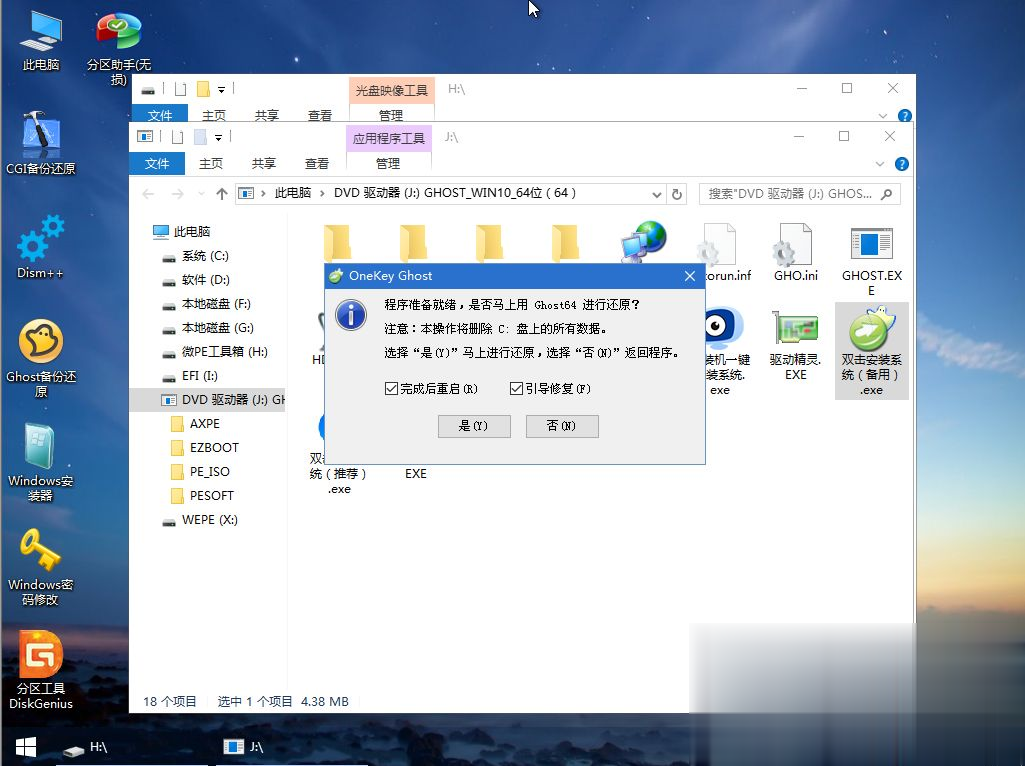1025x766 pixels.
Task: Open Windows密码修改 key icon
Action: point(41,567)
